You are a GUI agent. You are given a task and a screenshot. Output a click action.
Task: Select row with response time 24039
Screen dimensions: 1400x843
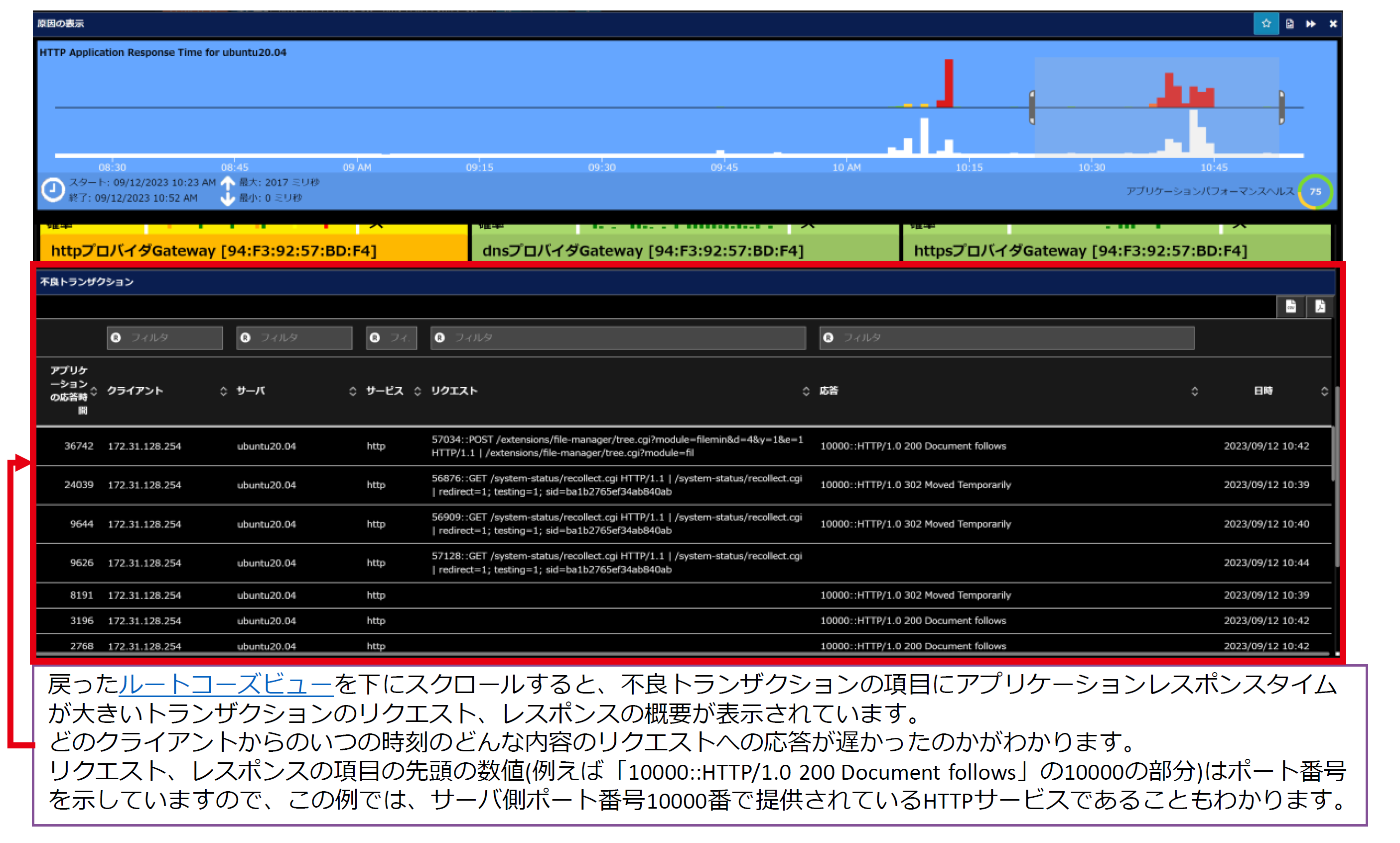(x=684, y=485)
